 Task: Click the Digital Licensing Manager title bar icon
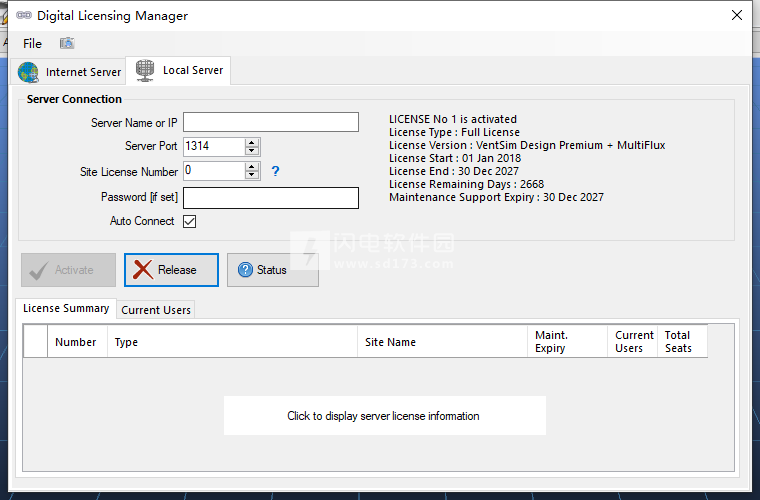(x=21, y=16)
